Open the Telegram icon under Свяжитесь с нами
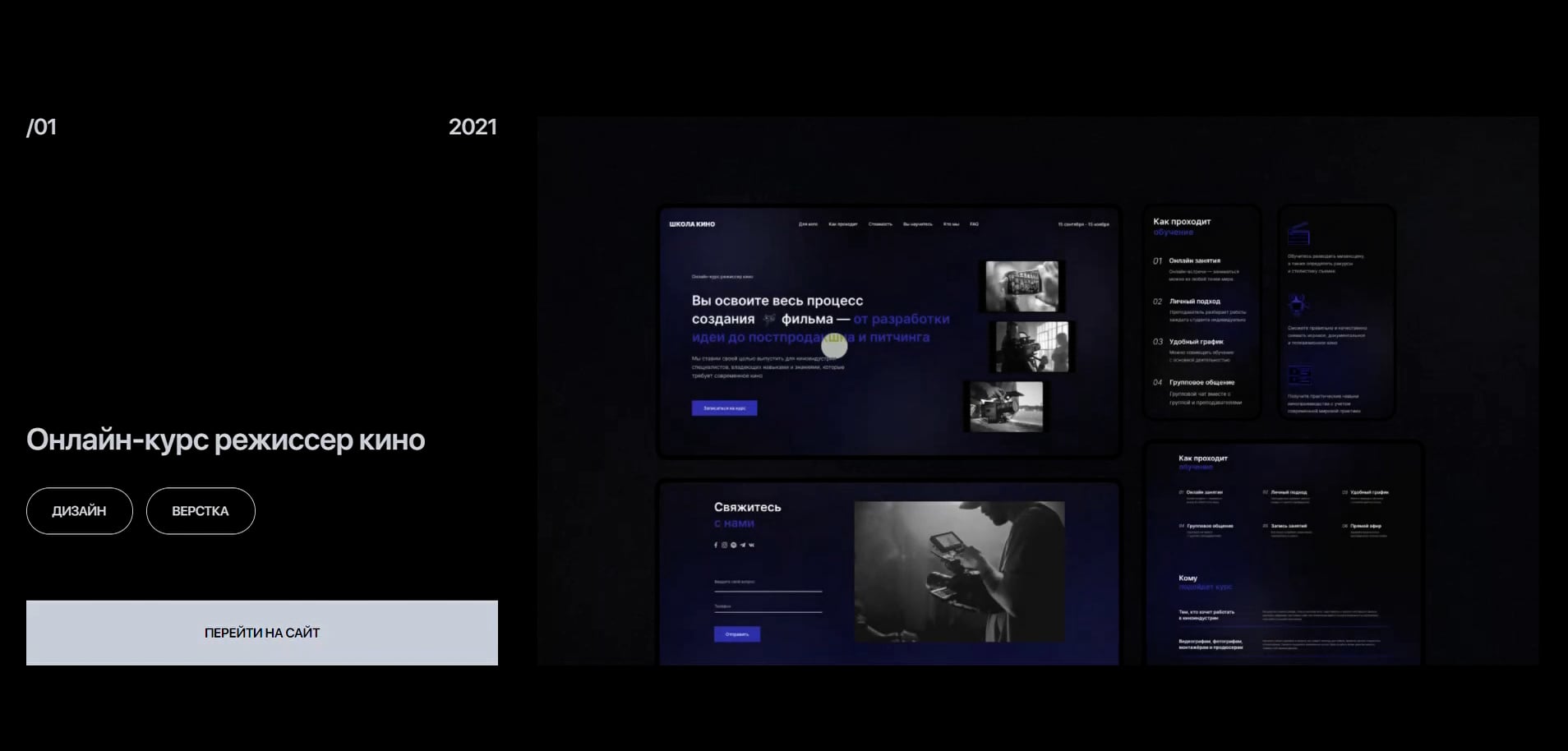 (742, 545)
